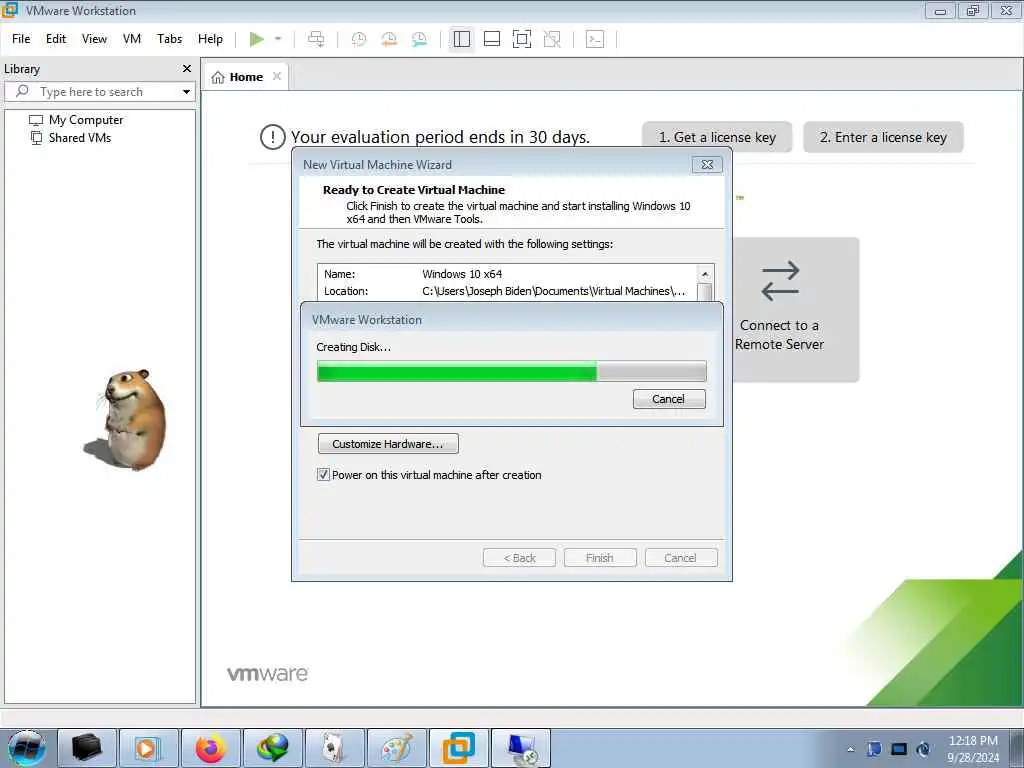The width and height of the screenshot is (1024, 768).
Task: Click Enter a license key button
Action: click(883, 137)
